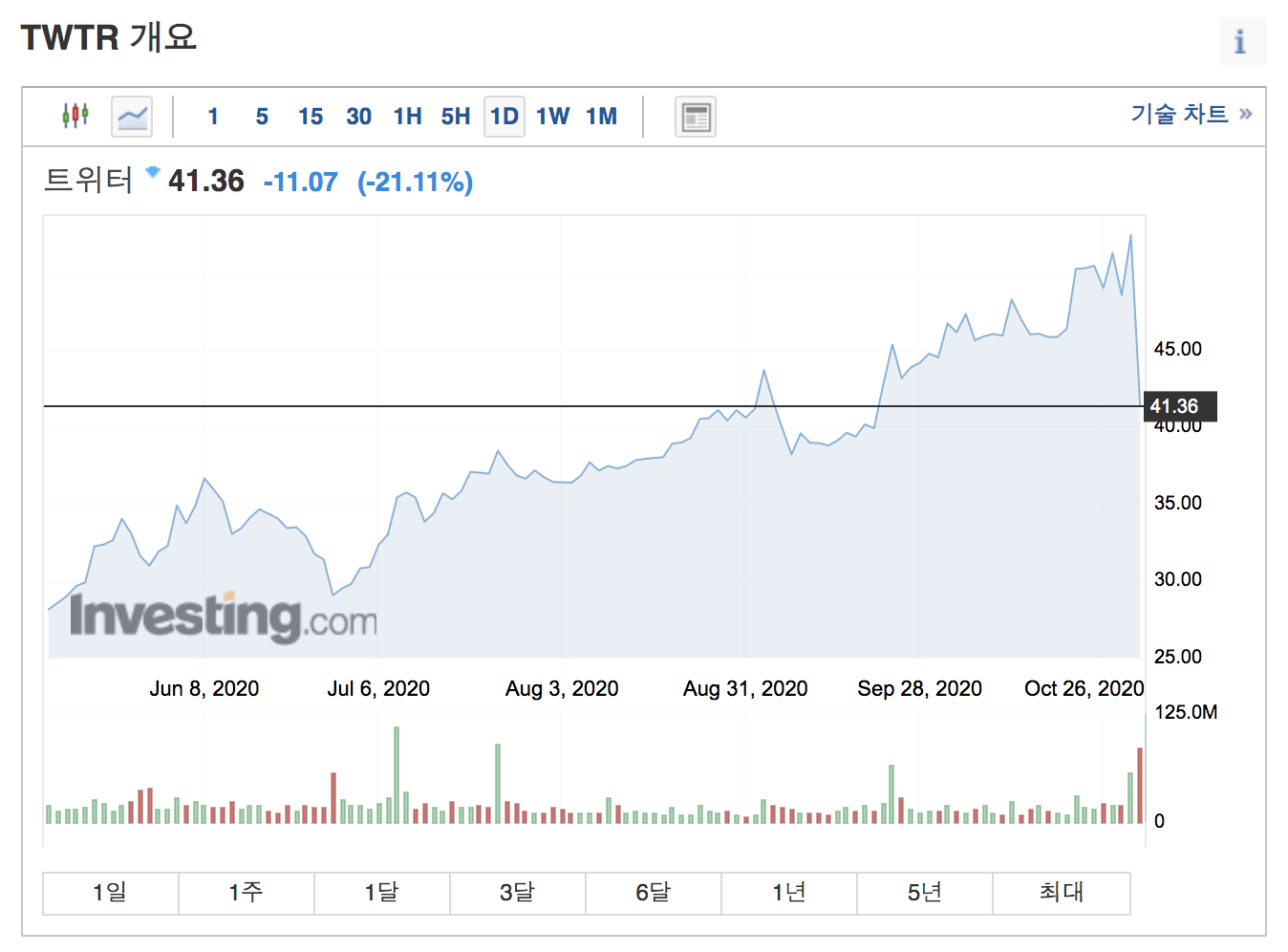Select the 1주 range tab
1288x952 pixels.
tap(247, 893)
